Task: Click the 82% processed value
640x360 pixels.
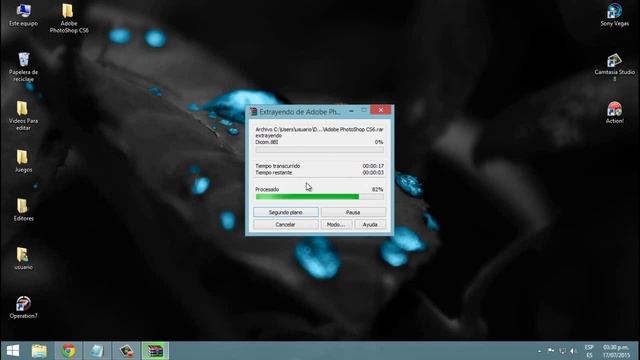Action: click(x=378, y=189)
